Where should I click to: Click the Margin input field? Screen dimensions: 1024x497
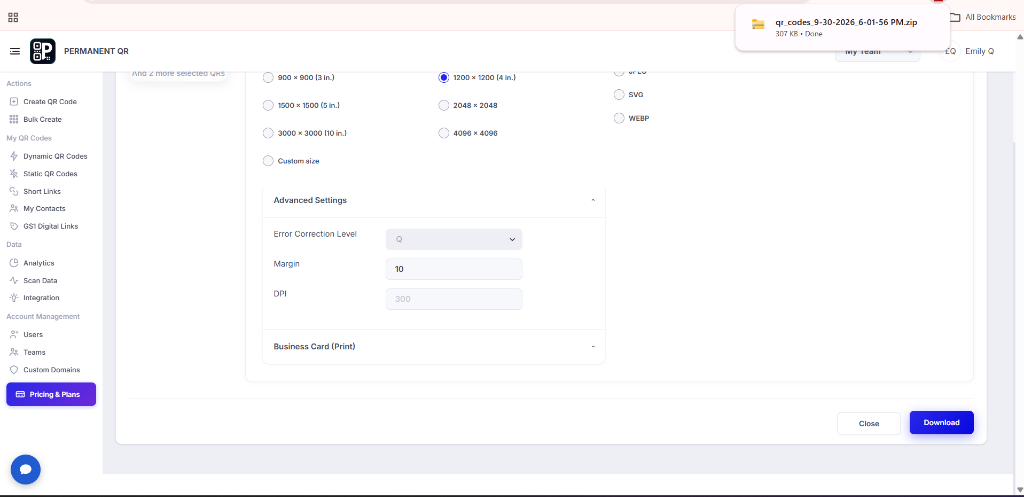454,269
